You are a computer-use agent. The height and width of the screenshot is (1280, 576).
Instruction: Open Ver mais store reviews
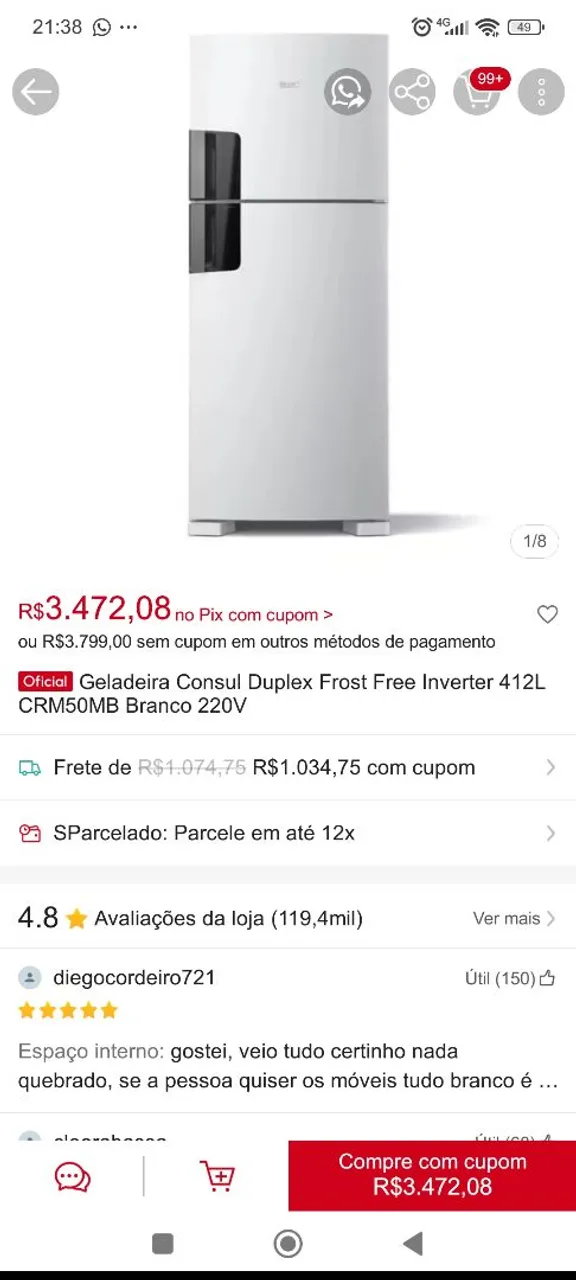point(514,918)
